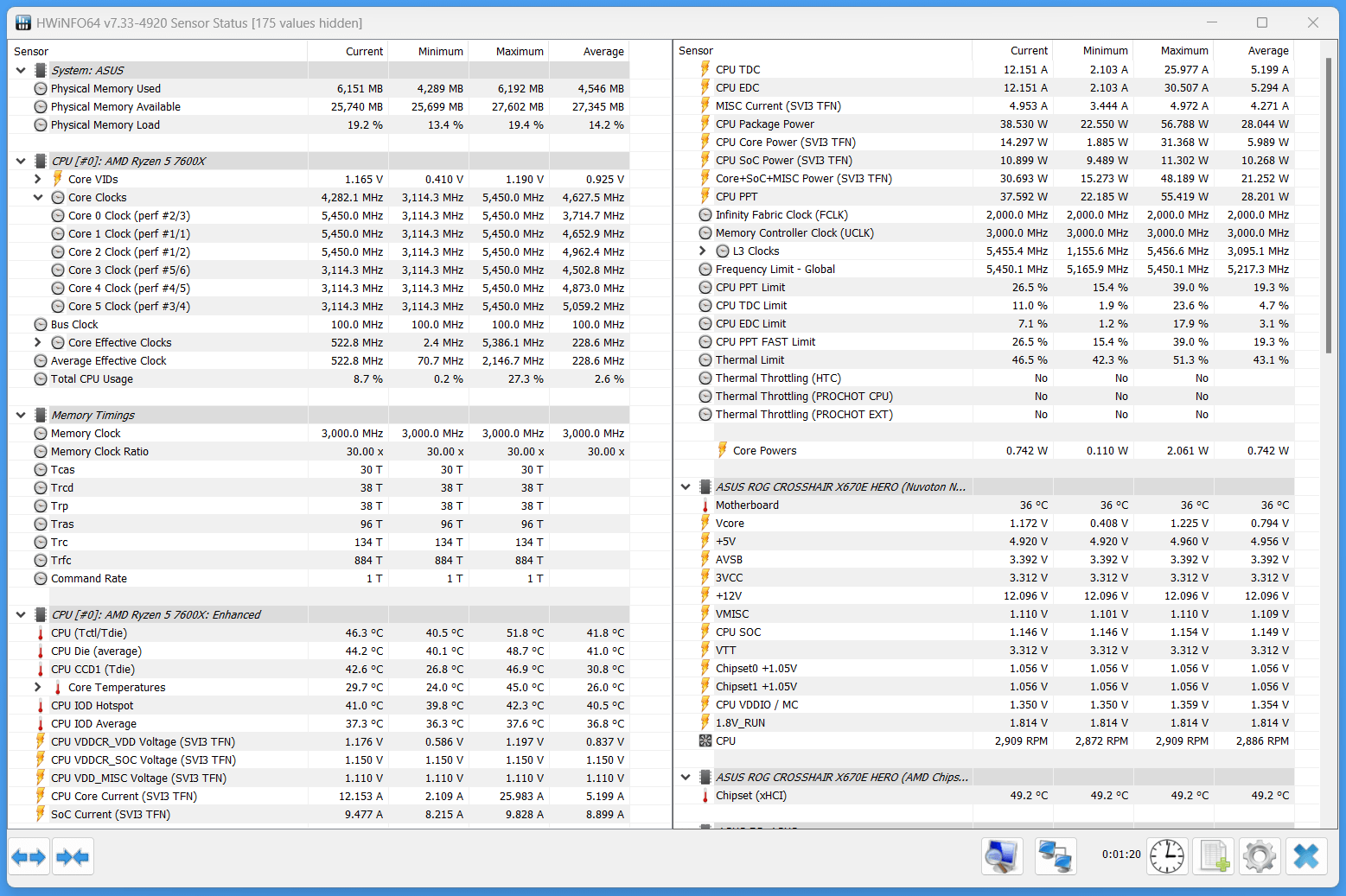Click the left pane Minimum column header
The width and height of the screenshot is (1346, 896).
pos(429,52)
